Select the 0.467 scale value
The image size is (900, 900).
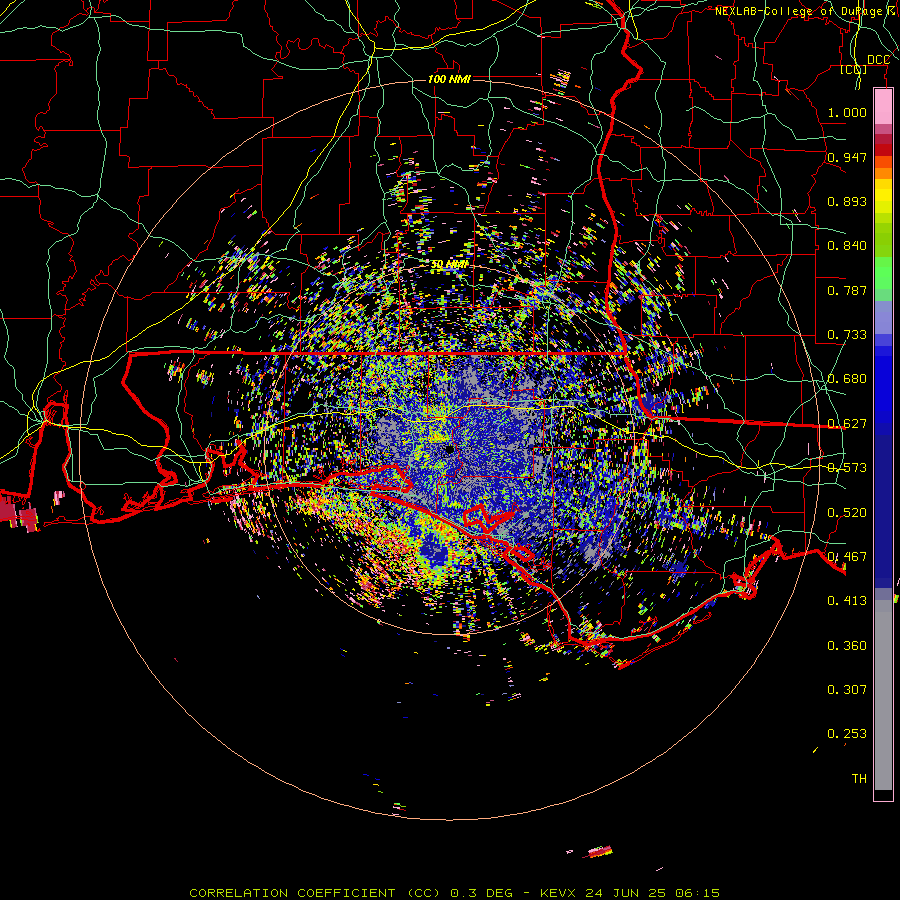[x=847, y=556]
